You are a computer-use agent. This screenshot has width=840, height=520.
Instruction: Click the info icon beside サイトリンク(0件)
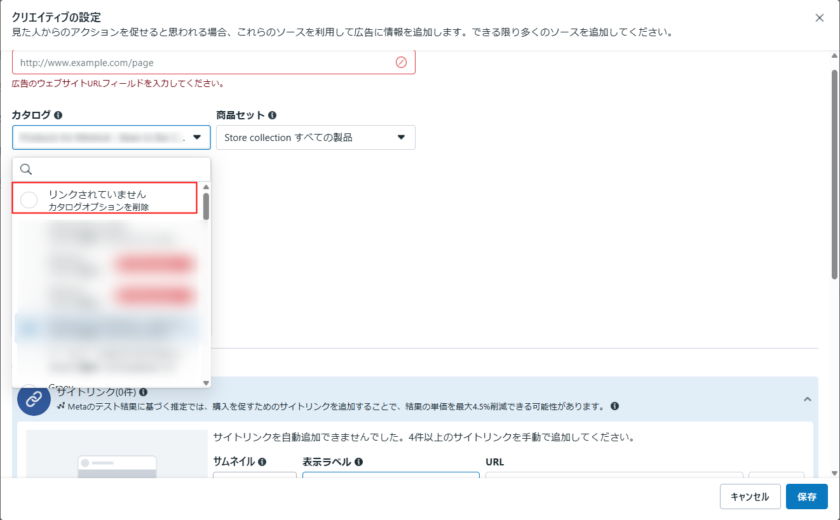[x=144, y=392]
